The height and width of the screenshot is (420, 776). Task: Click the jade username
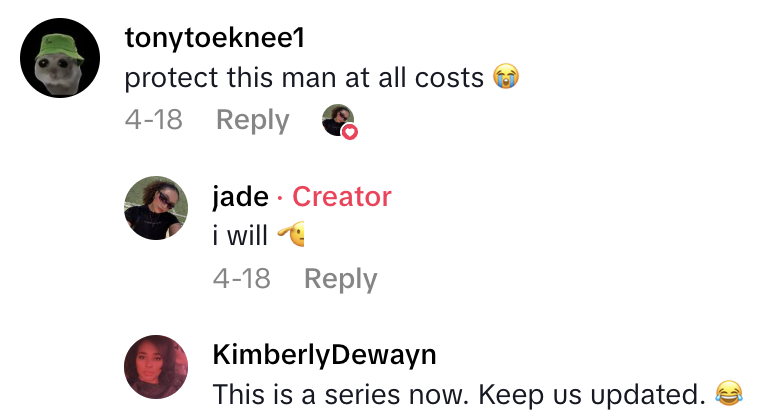click(x=241, y=196)
